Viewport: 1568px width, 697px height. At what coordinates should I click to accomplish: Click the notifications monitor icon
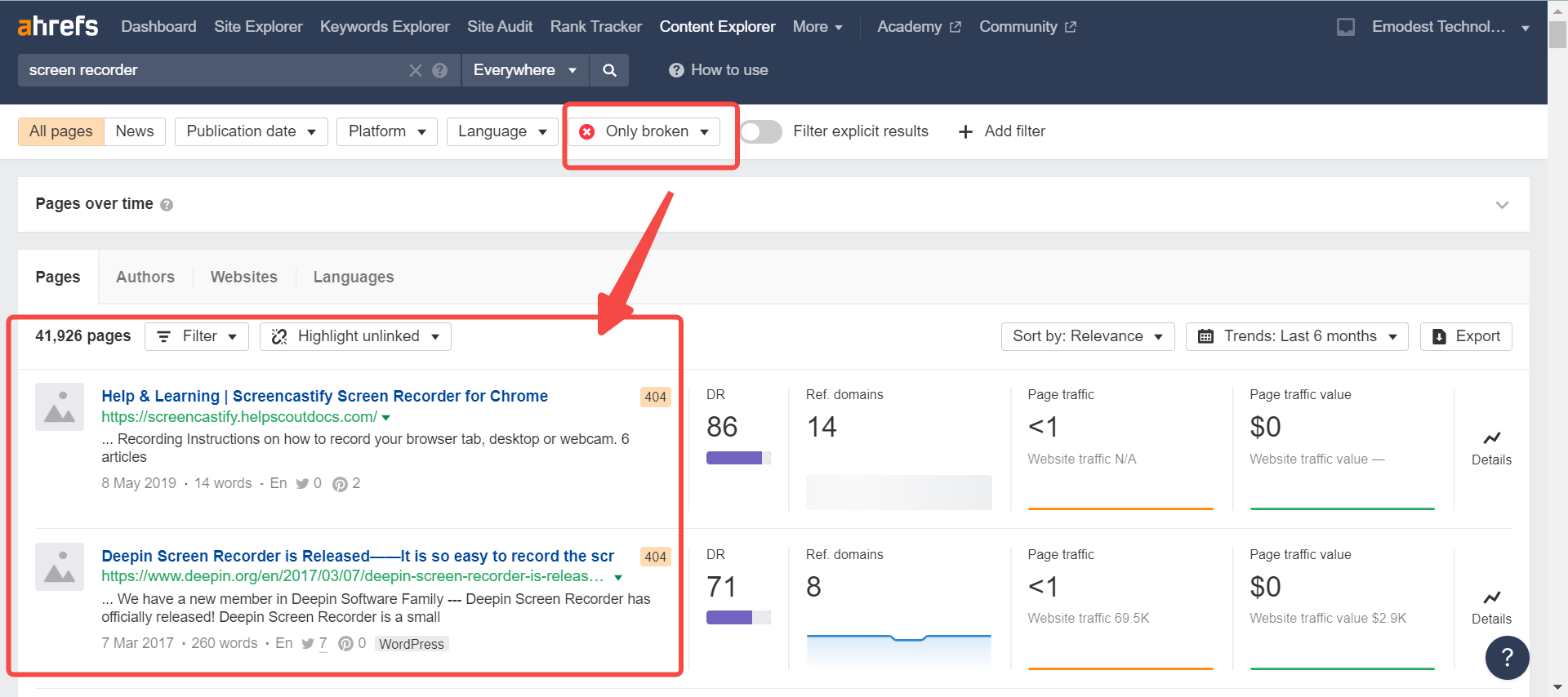point(1346,27)
